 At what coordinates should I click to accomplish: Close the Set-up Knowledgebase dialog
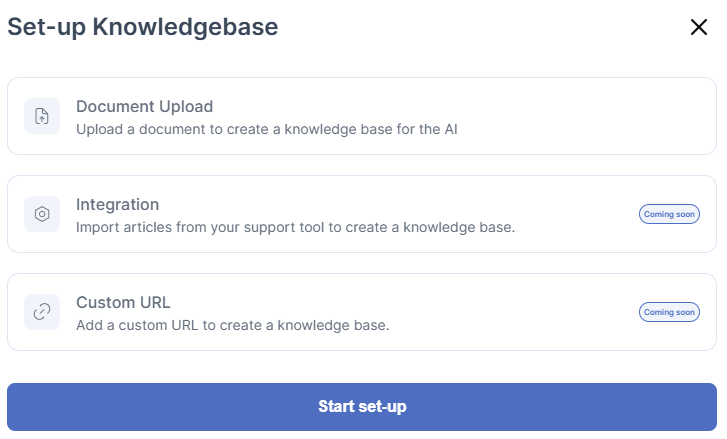699,27
